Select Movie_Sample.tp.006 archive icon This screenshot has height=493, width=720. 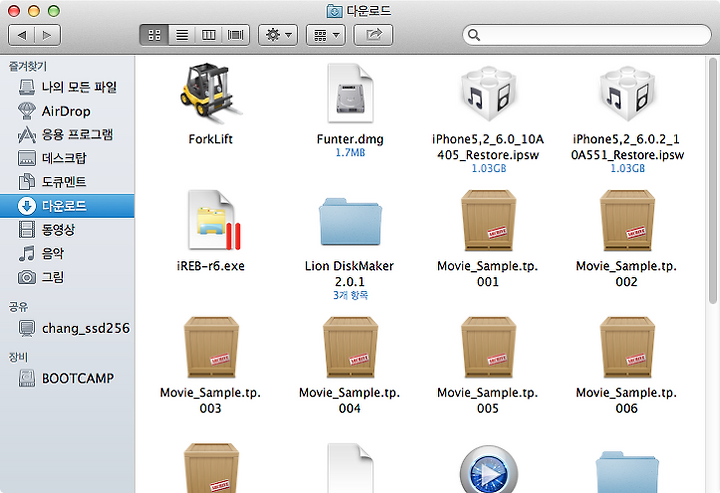click(627, 347)
